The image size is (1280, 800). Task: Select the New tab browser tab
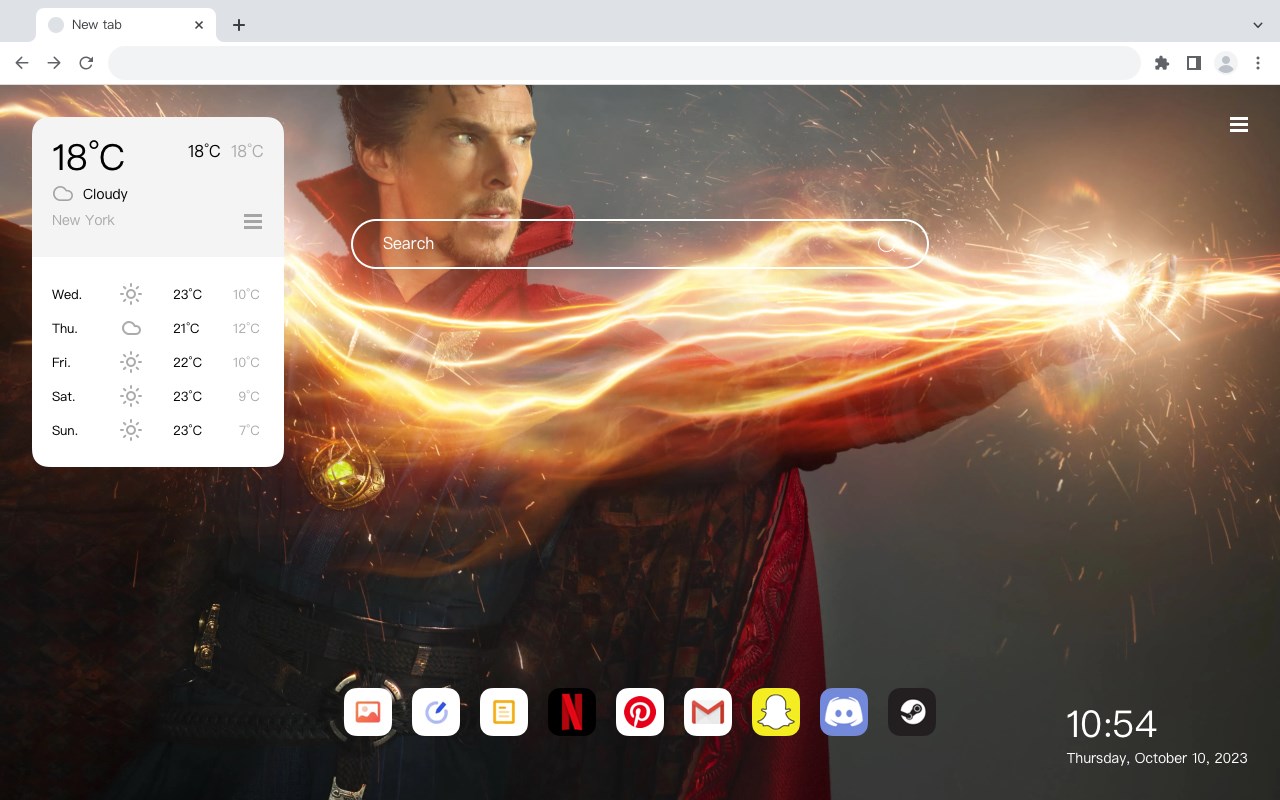coord(126,25)
